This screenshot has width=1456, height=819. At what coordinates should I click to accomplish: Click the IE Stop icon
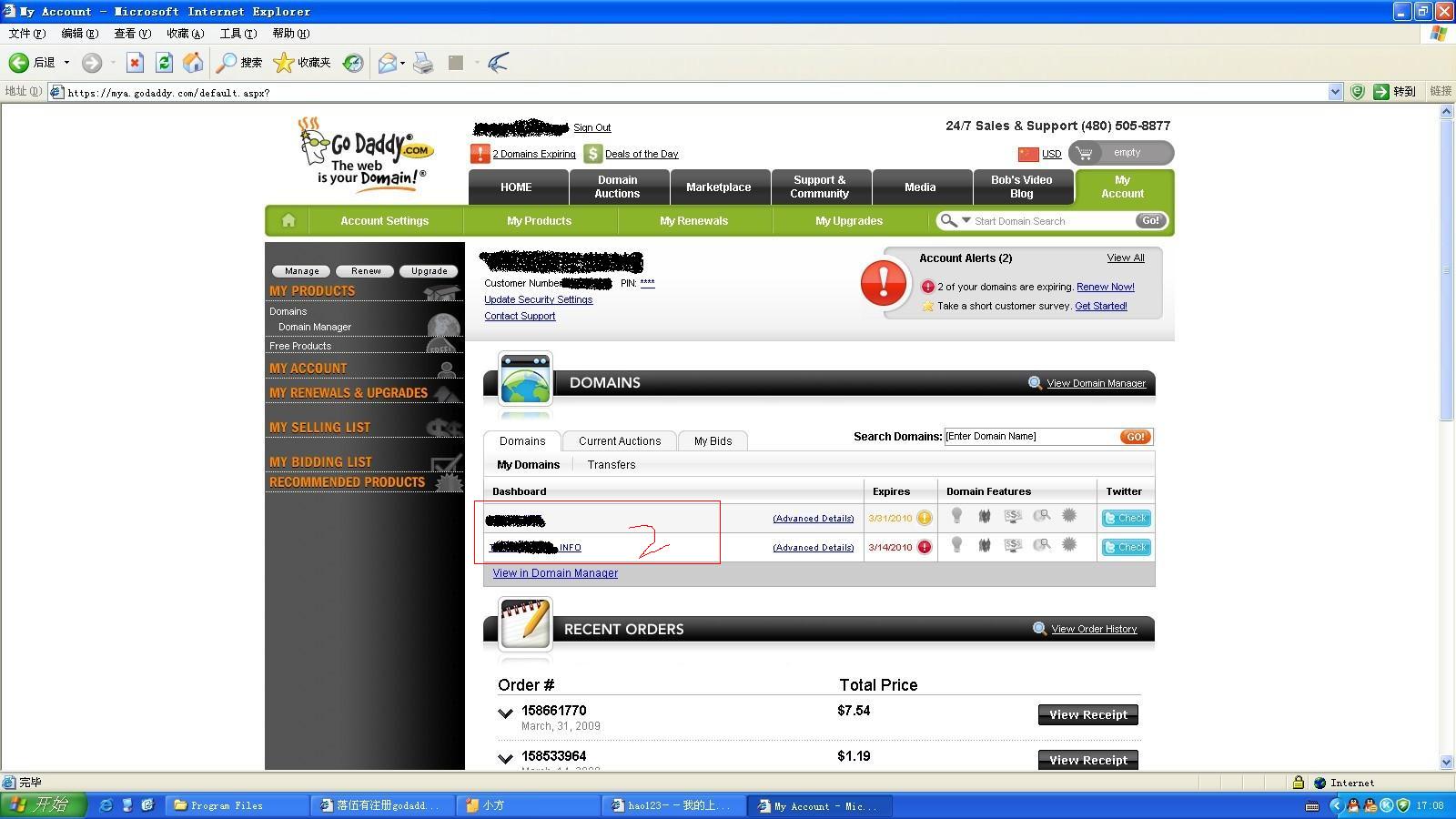coord(135,63)
